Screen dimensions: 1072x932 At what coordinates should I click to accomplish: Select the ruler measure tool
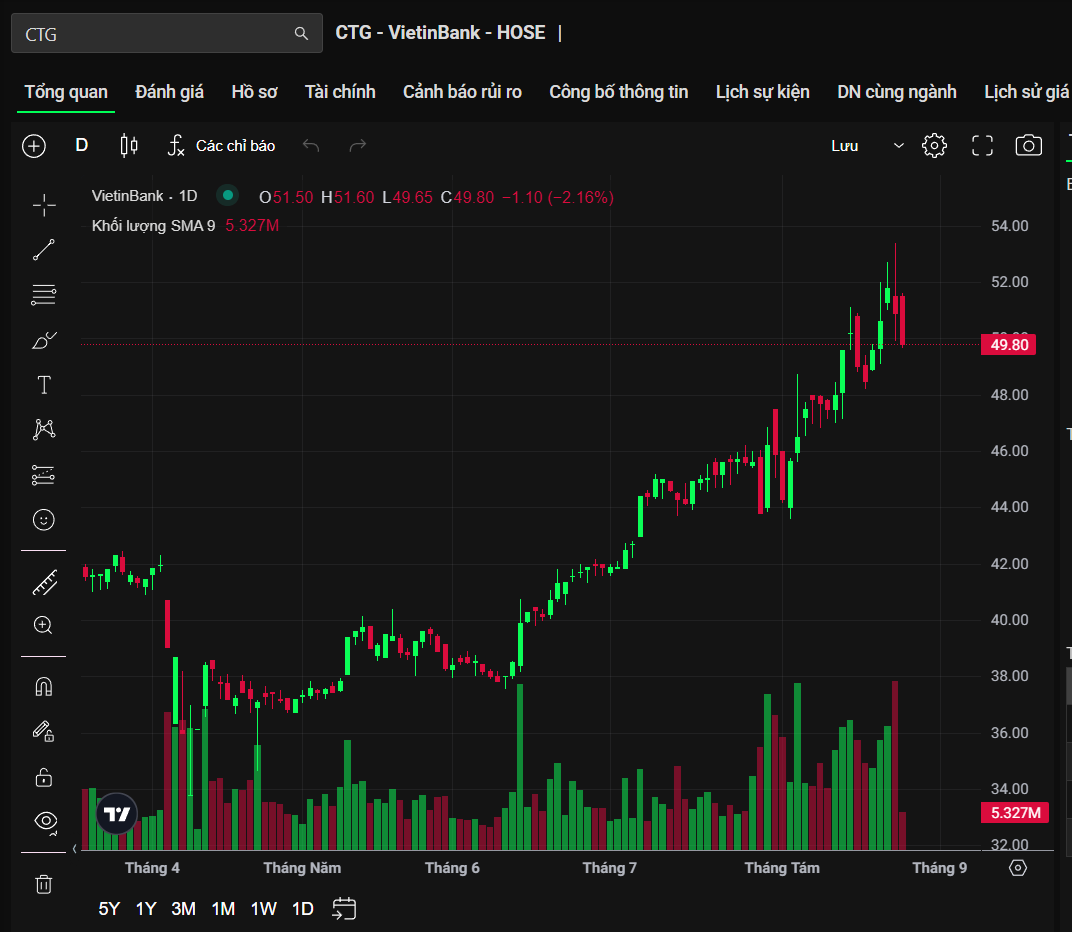click(x=45, y=583)
